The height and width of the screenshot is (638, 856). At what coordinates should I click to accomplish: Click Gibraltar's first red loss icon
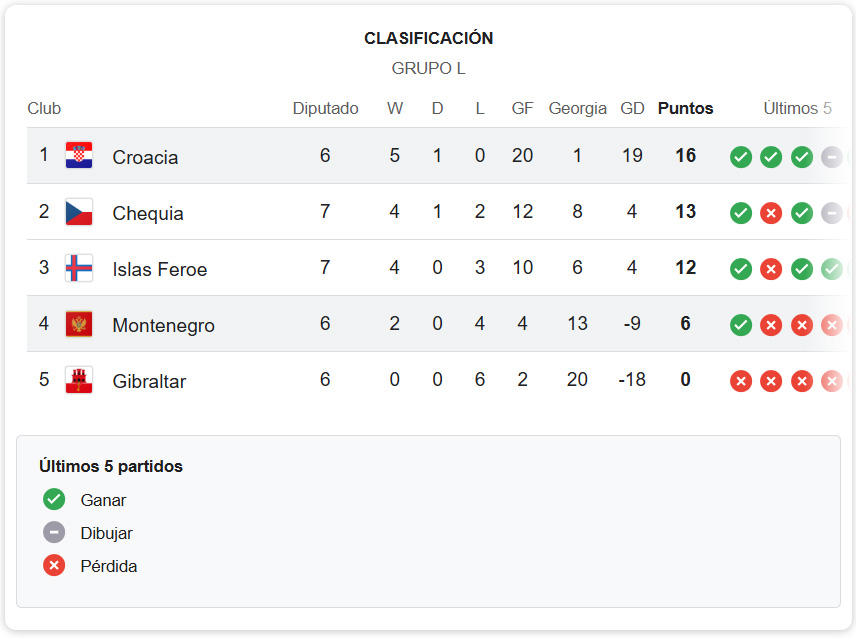point(741,381)
